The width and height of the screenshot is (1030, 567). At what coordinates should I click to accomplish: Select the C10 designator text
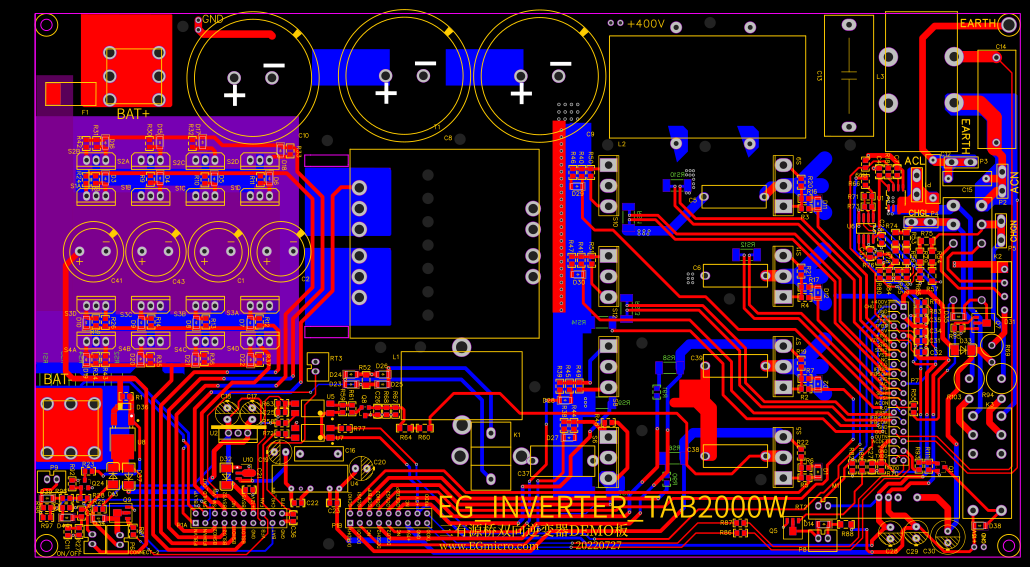[303, 135]
